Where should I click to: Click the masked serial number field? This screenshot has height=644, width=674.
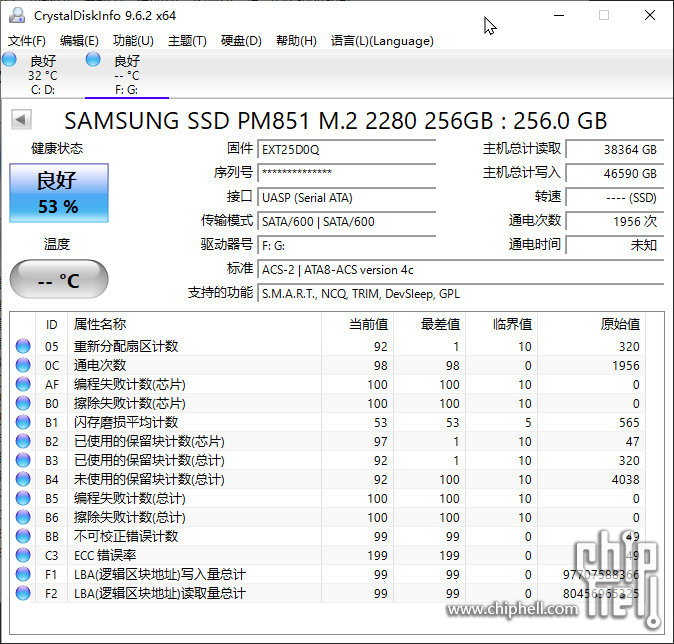[346, 173]
